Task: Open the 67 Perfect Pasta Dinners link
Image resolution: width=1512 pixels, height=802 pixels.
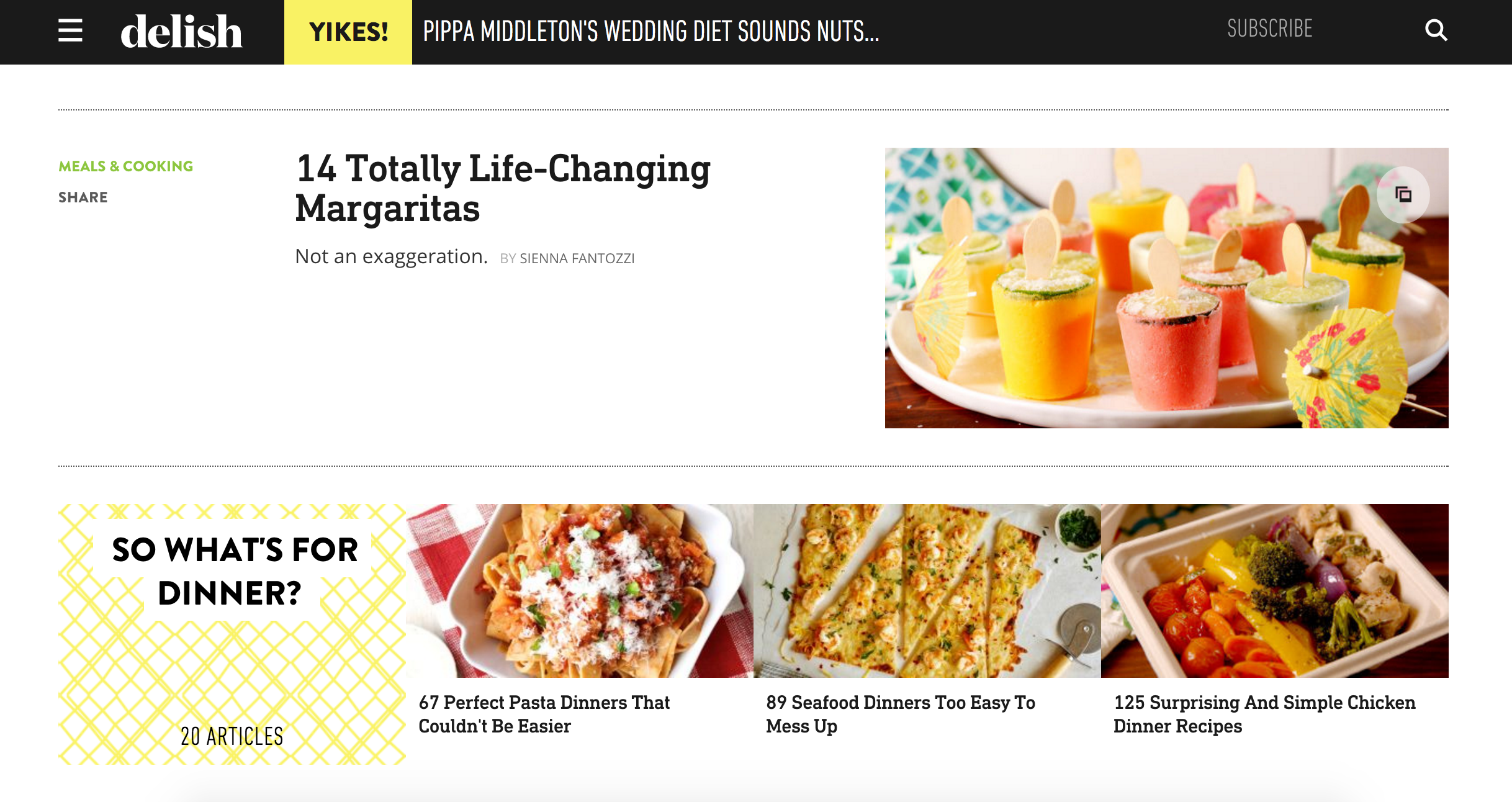Action: tap(544, 714)
